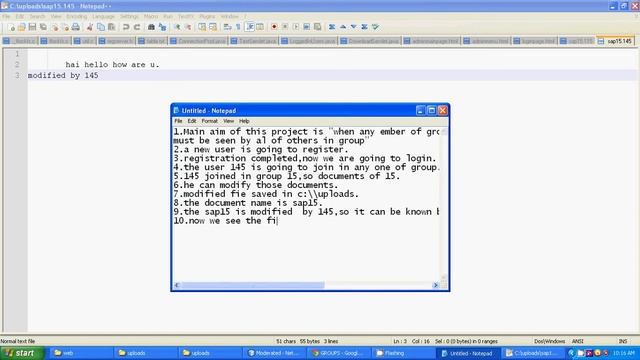Toggle synchronize horizontal scrolling icon
640x360 pixels.
(213, 27)
